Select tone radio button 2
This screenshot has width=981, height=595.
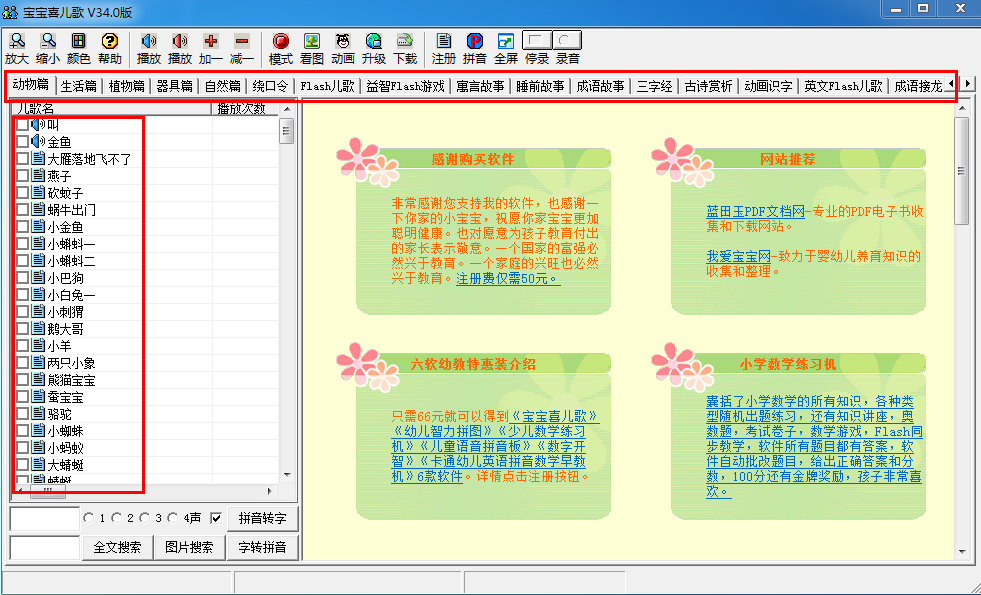[x=117, y=518]
